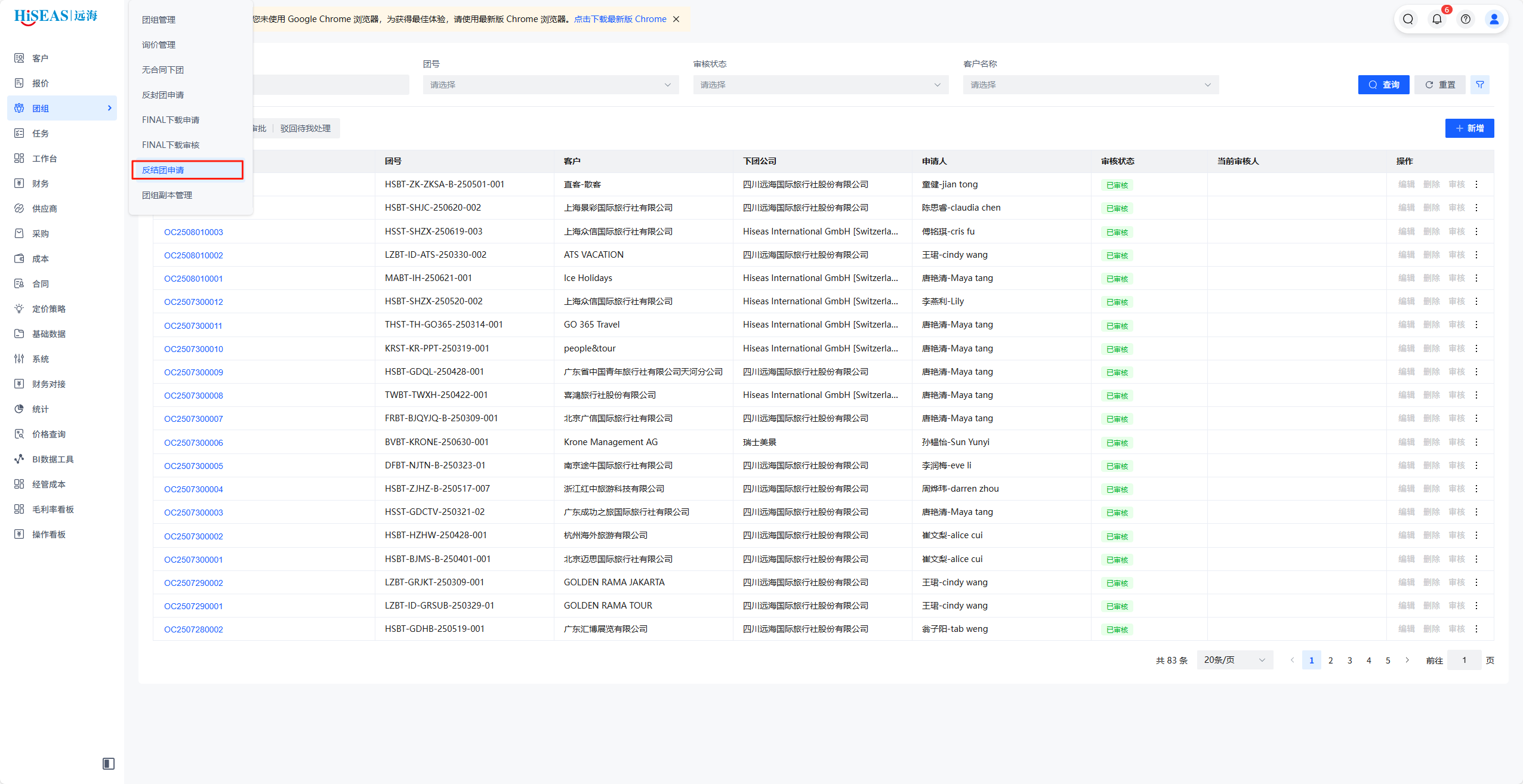
Task: Open the user avatar profile icon
Action: (x=1494, y=19)
